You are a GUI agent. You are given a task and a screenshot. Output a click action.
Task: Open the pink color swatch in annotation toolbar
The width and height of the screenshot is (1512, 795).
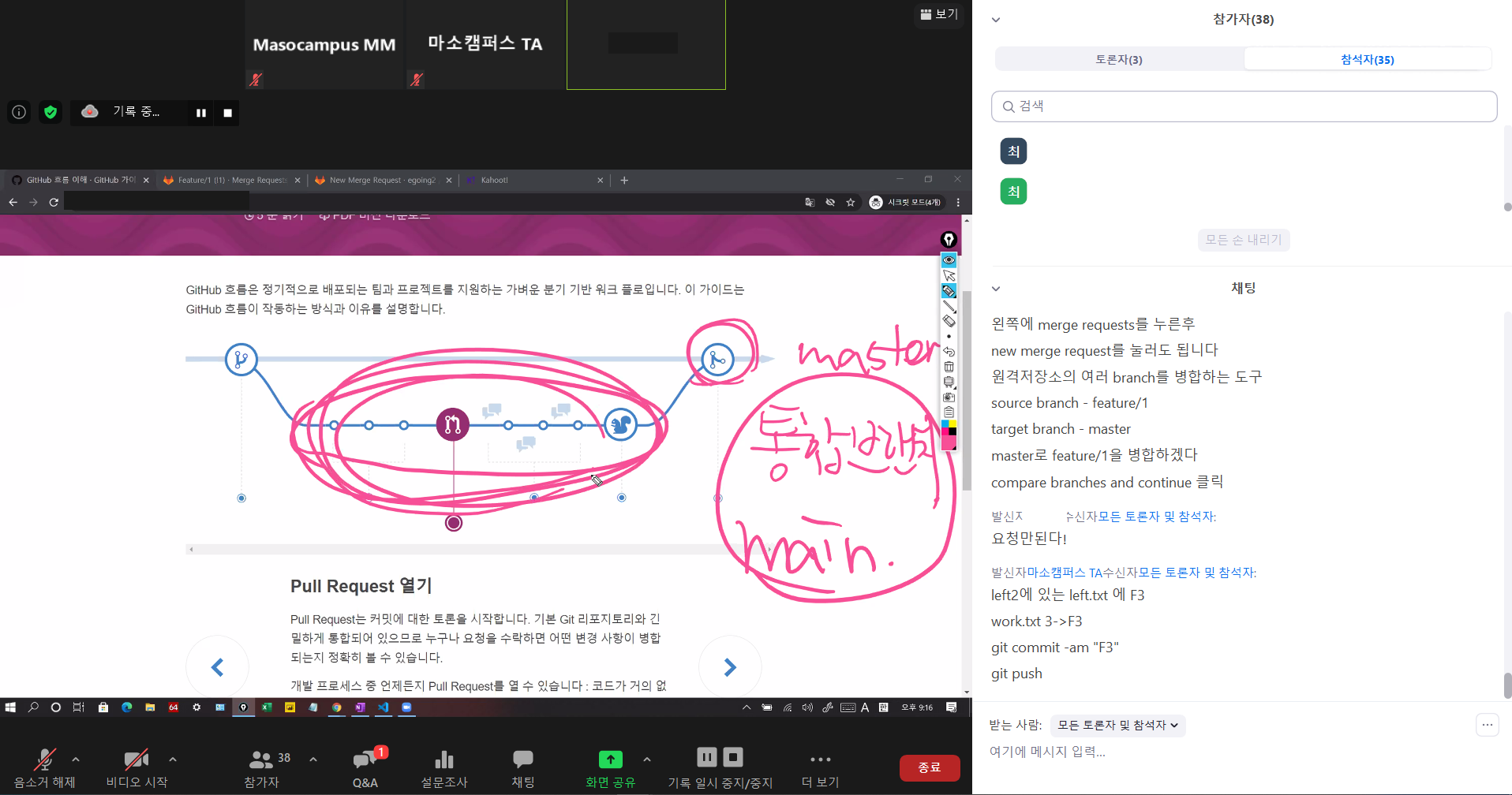[x=949, y=442]
